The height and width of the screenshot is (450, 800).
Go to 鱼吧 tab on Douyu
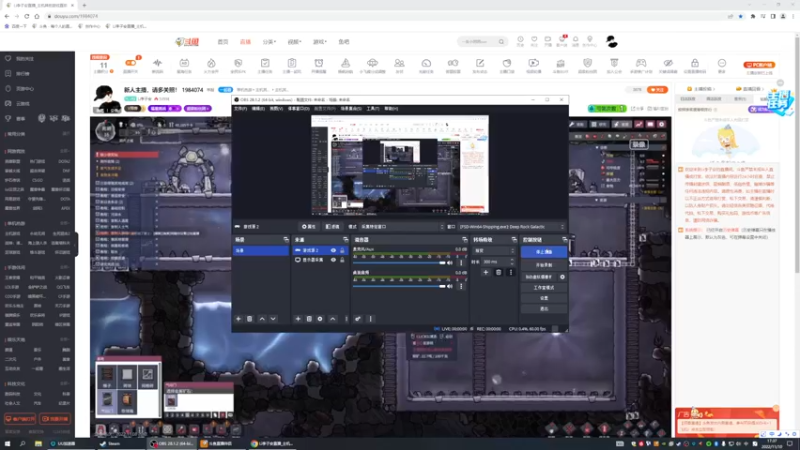pos(344,42)
